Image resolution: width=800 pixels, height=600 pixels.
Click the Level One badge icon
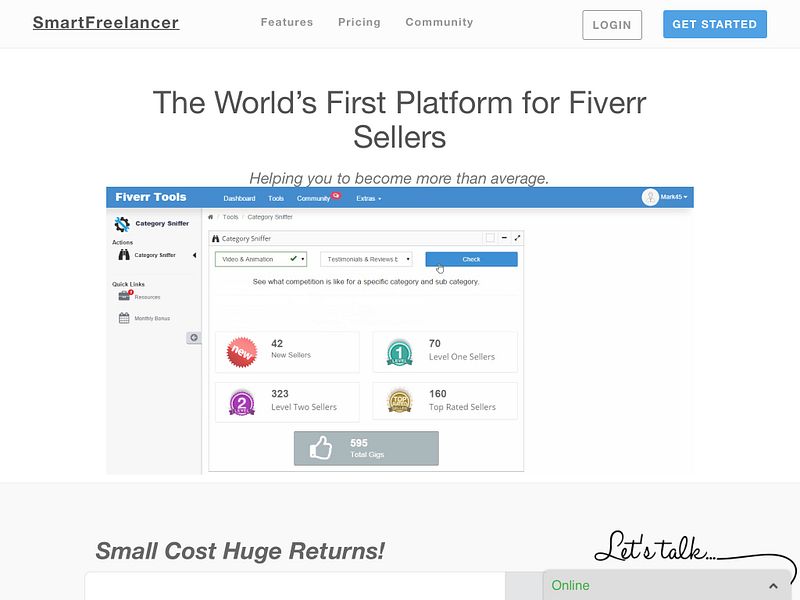pos(399,353)
